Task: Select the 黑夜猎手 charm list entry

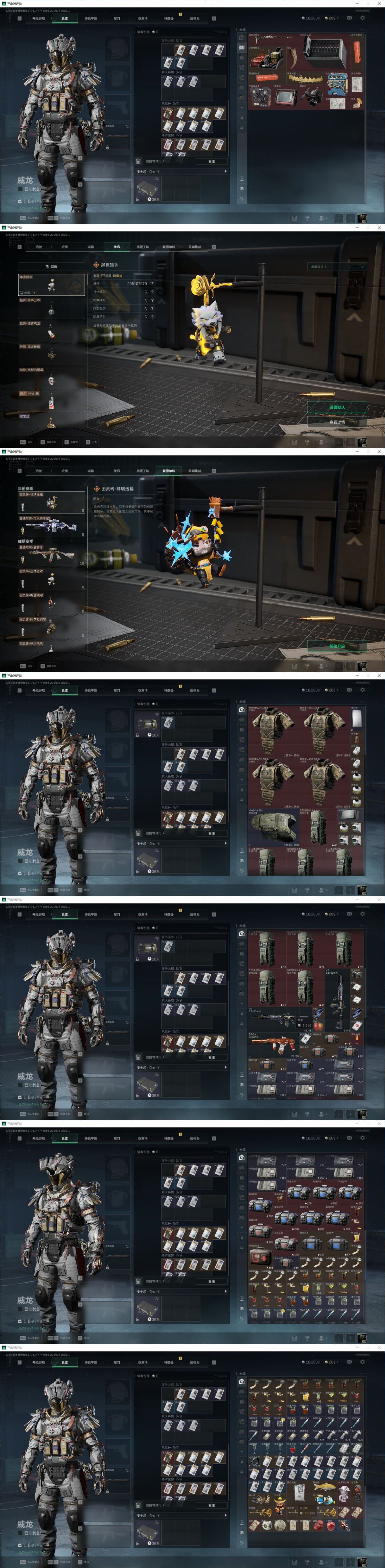Action: (51, 284)
